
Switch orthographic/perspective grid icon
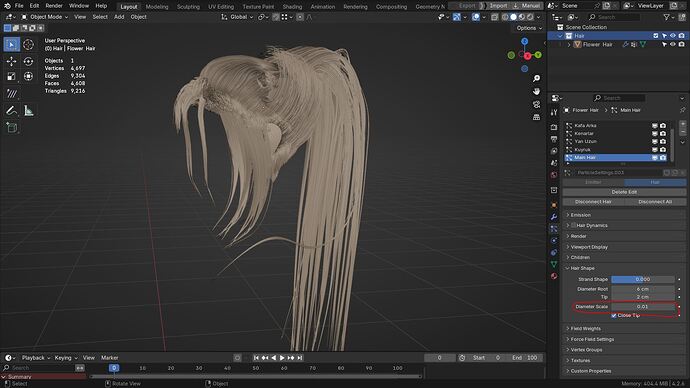click(x=536, y=117)
